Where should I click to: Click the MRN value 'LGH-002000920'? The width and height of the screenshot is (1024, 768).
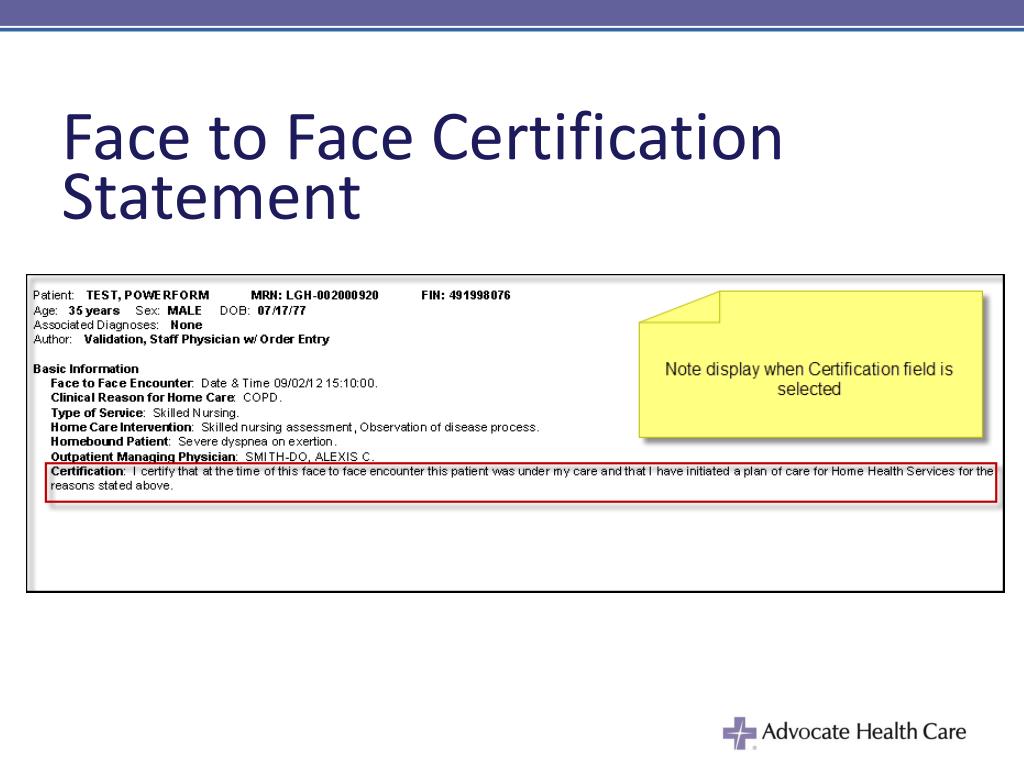point(332,295)
